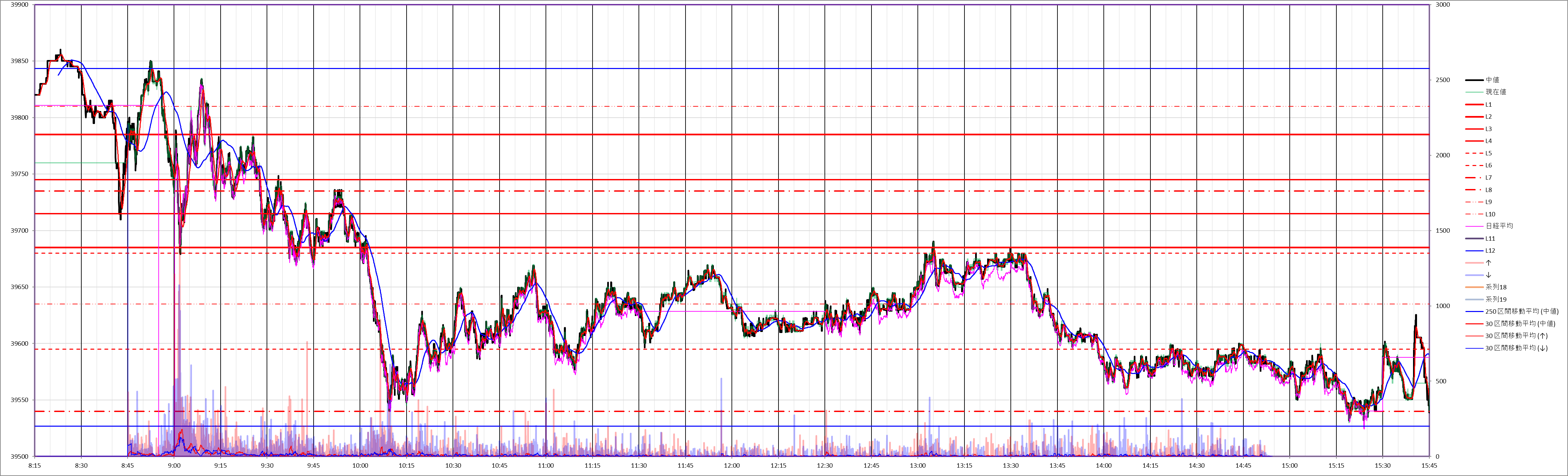Click the 39500 price axis label

(19, 457)
